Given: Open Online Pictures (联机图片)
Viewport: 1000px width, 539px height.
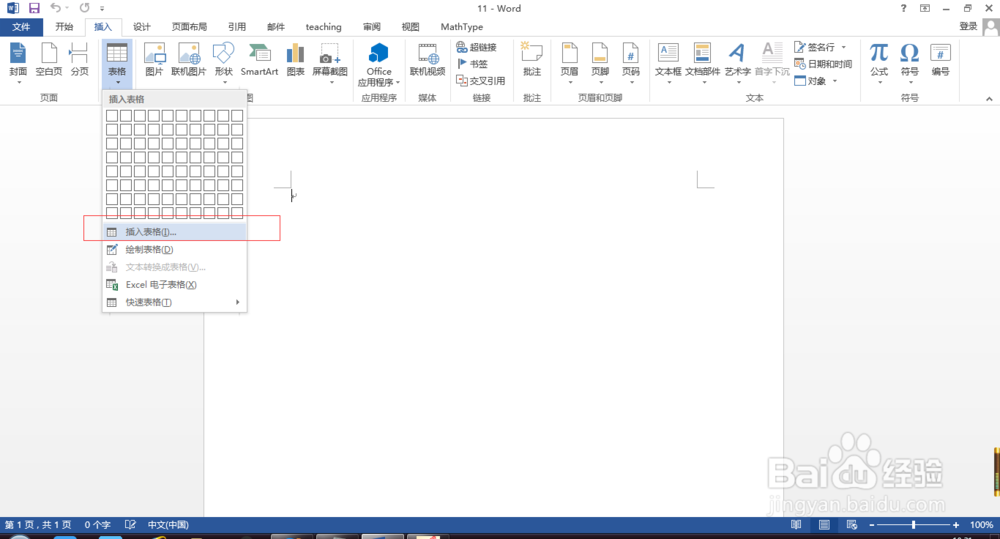Looking at the screenshot, I should pyautogui.click(x=189, y=61).
